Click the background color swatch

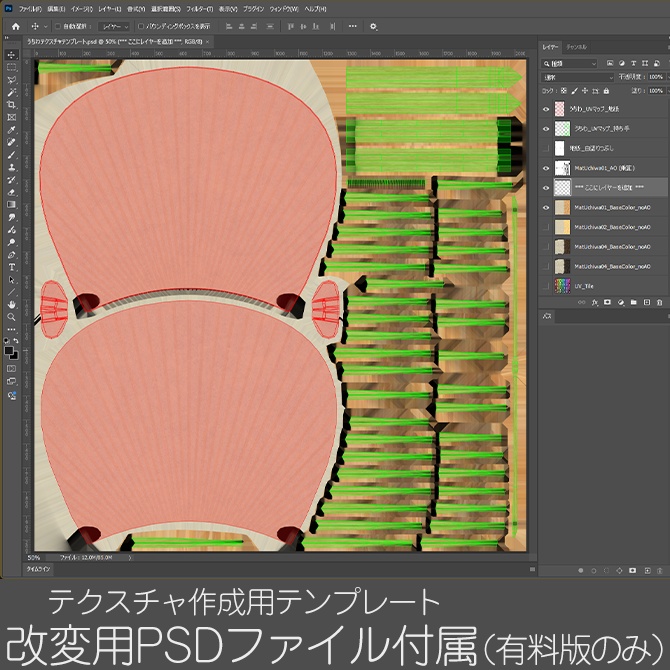[15, 356]
